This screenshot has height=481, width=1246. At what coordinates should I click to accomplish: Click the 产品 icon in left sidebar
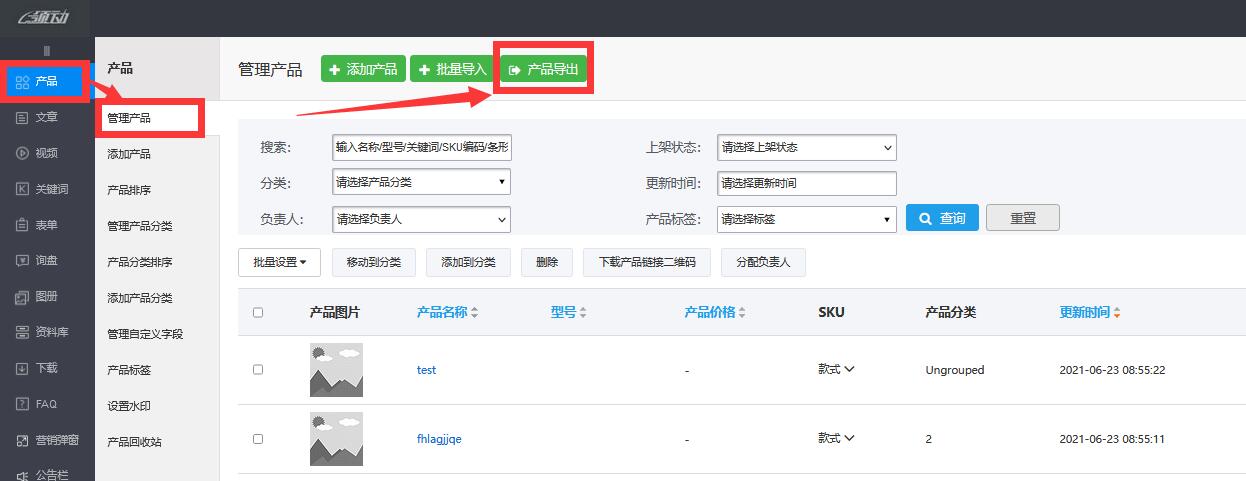(x=22, y=82)
